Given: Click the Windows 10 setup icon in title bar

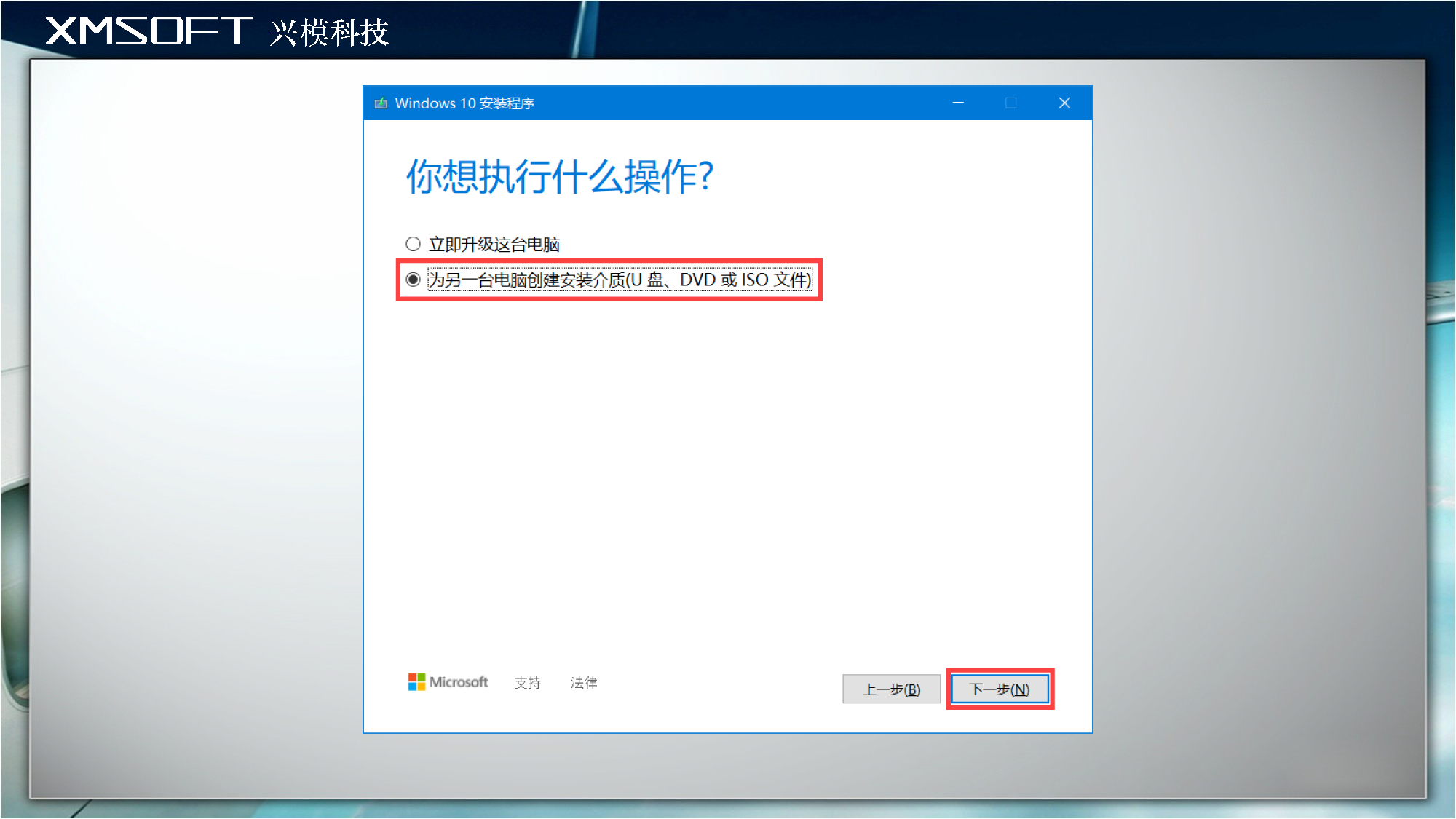Looking at the screenshot, I should click(x=381, y=103).
